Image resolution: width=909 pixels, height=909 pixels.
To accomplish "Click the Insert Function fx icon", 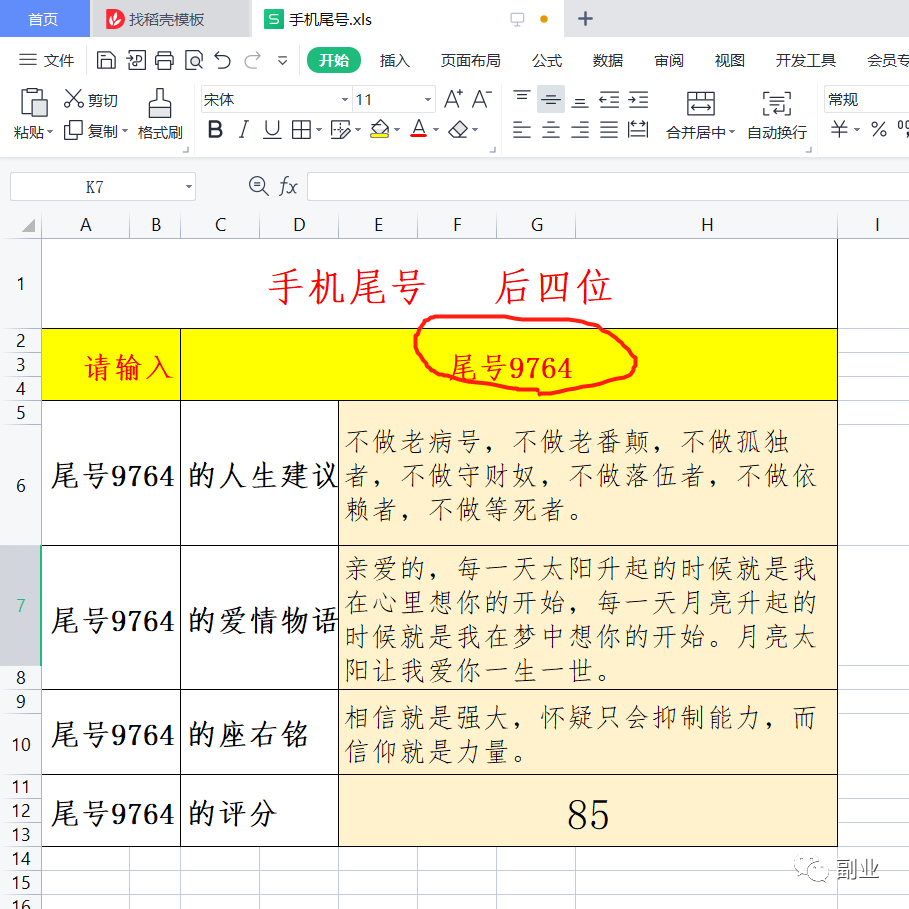I will (x=289, y=186).
